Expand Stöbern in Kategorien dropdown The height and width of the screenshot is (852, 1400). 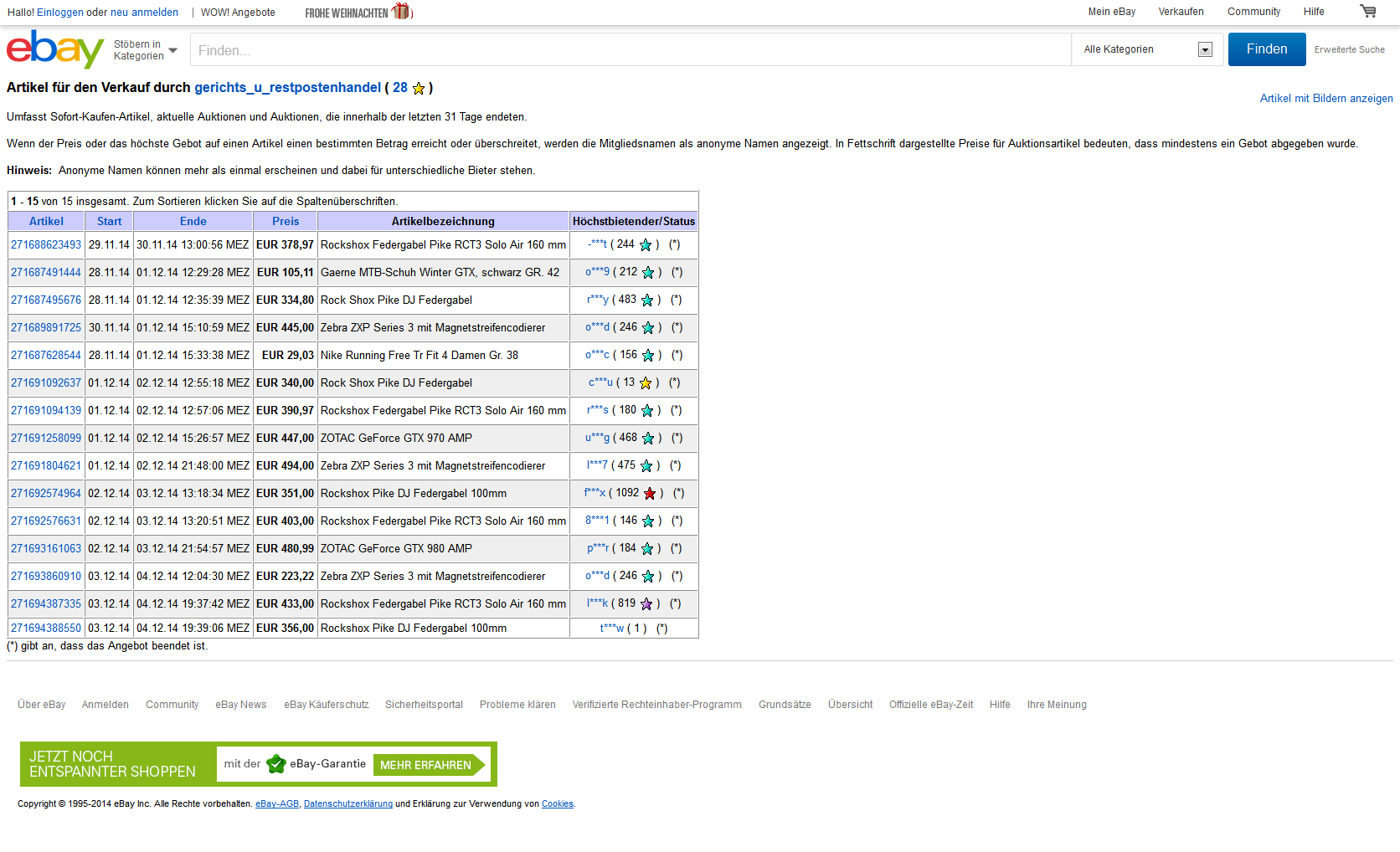click(x=146, y=50)
